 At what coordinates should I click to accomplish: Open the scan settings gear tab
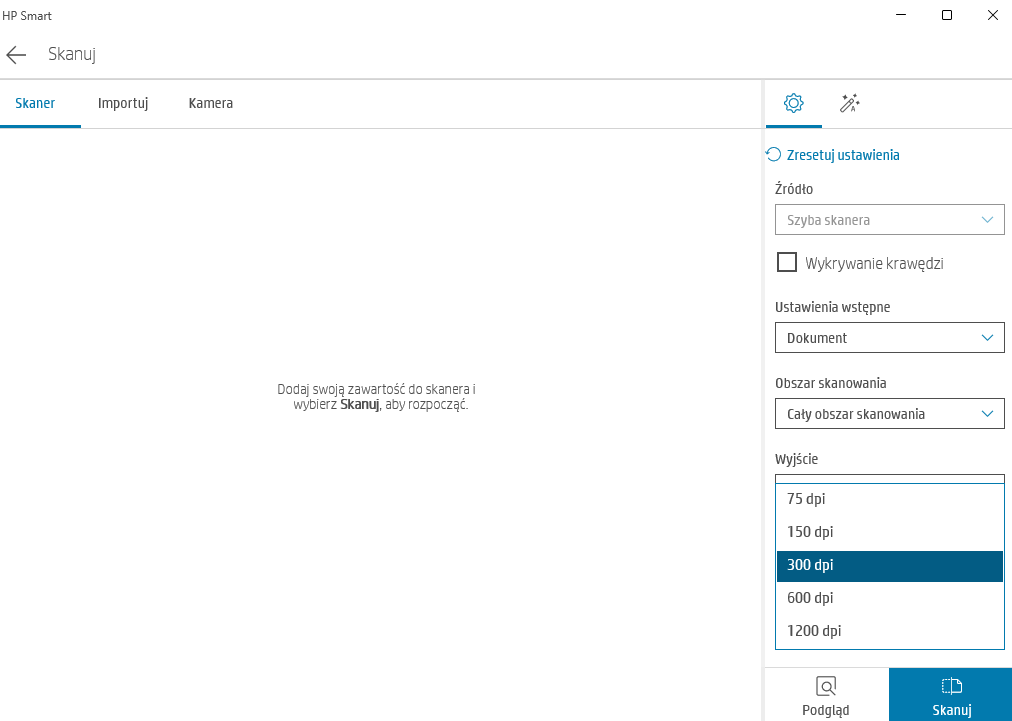click(793, 103)
